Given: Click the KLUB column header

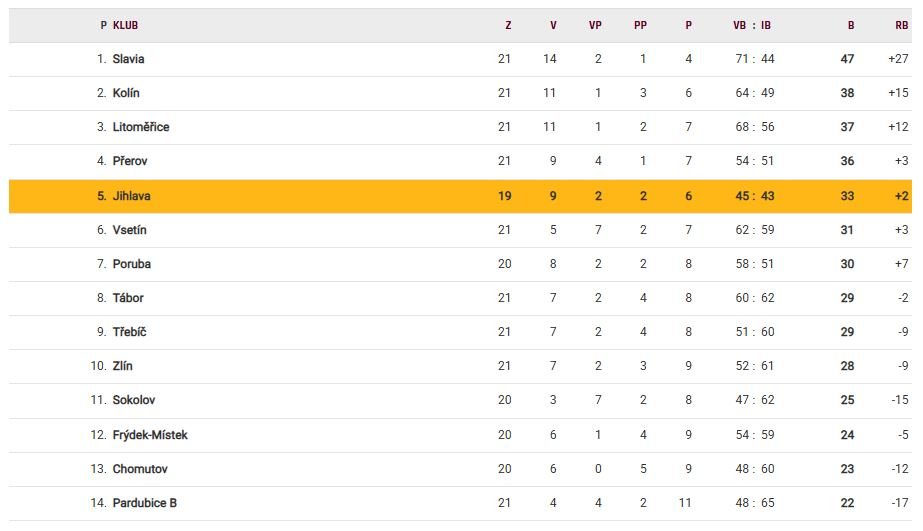Looking at the screenshot, I should coord(125,26).
